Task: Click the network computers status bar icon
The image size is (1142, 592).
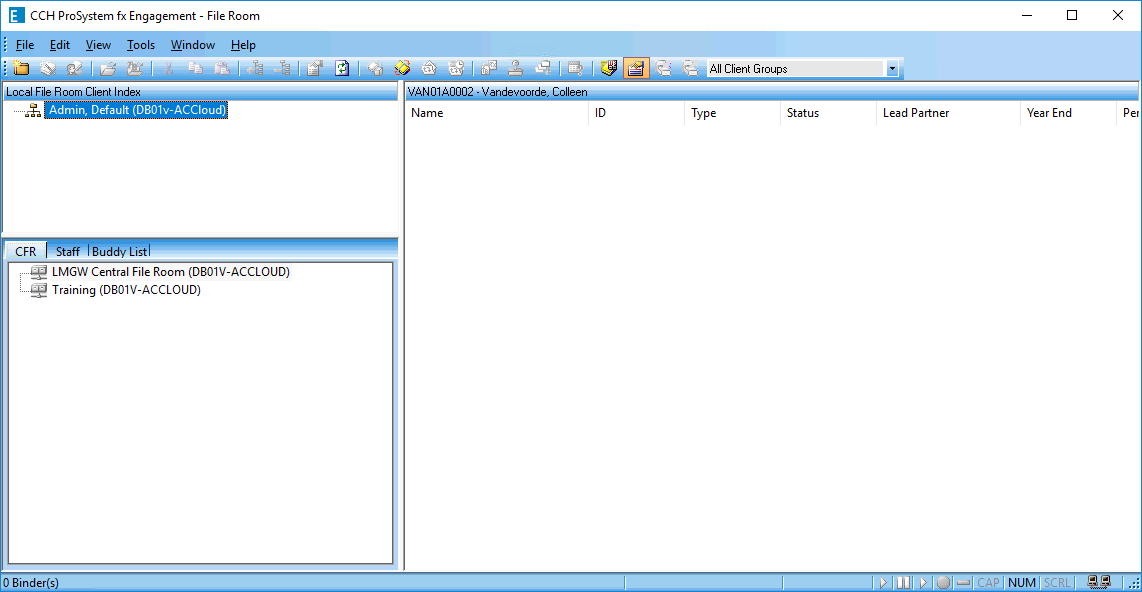Action: [1098, 582]
